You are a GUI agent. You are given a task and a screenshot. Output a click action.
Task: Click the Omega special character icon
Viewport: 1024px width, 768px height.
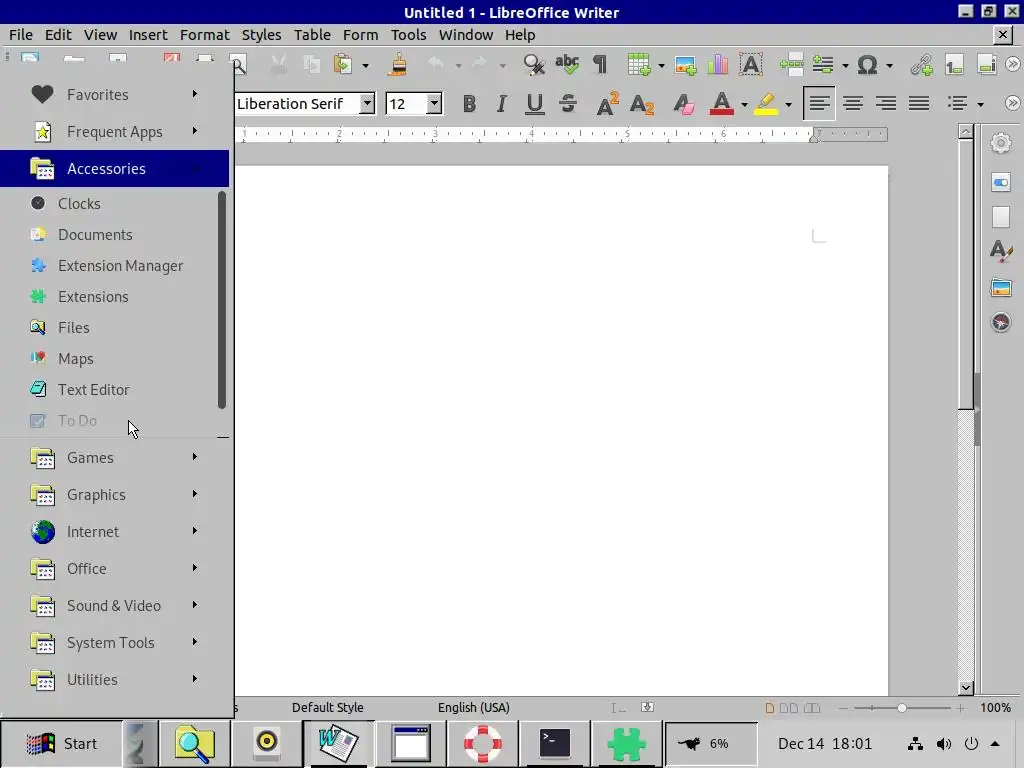pyautogui.click(x=867, y=65)
